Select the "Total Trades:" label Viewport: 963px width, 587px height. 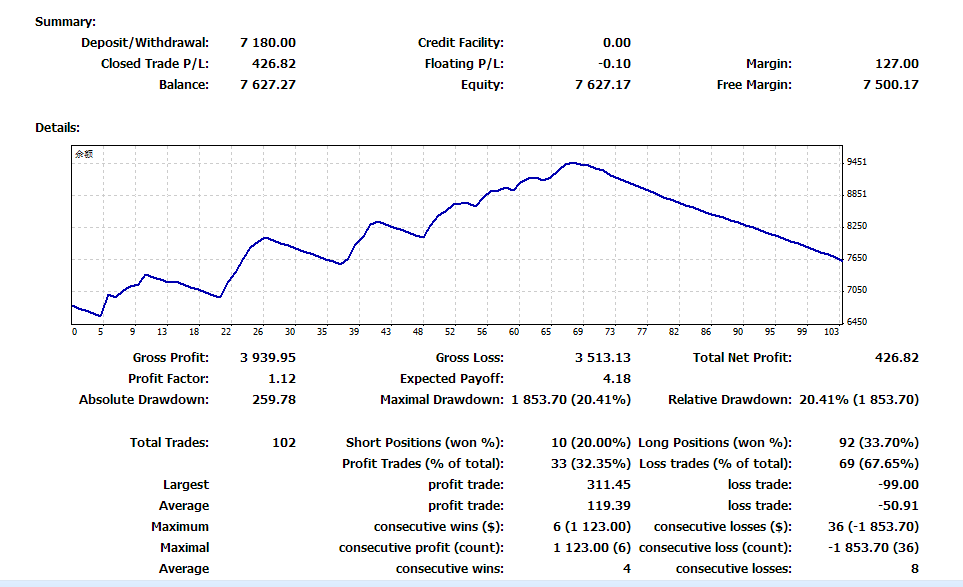coord(170,442)
